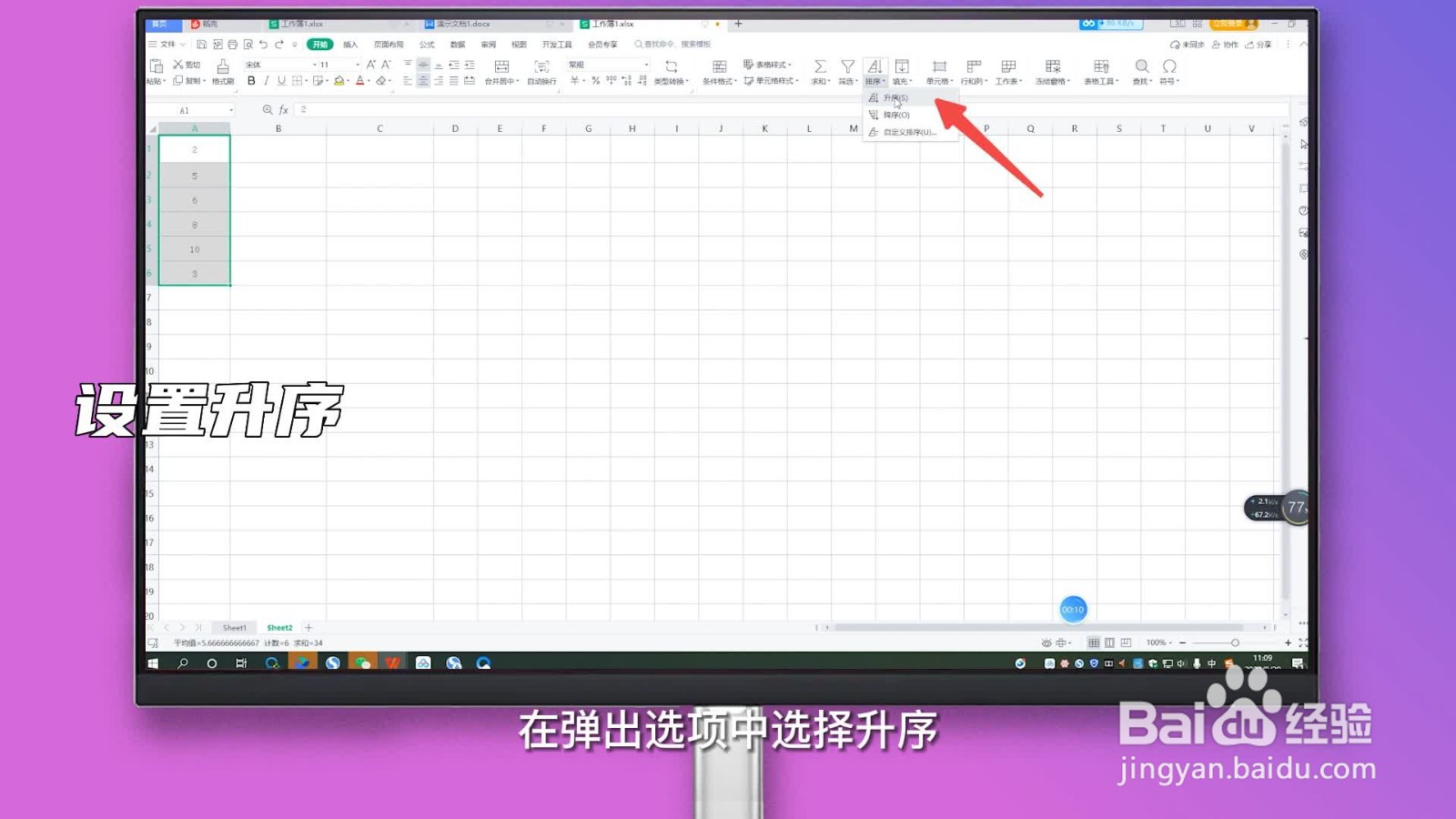This screenshot has height=819, width=1456.
Task: Click the 筛选 filter funnel icon
Action: [x=847, y=66]
